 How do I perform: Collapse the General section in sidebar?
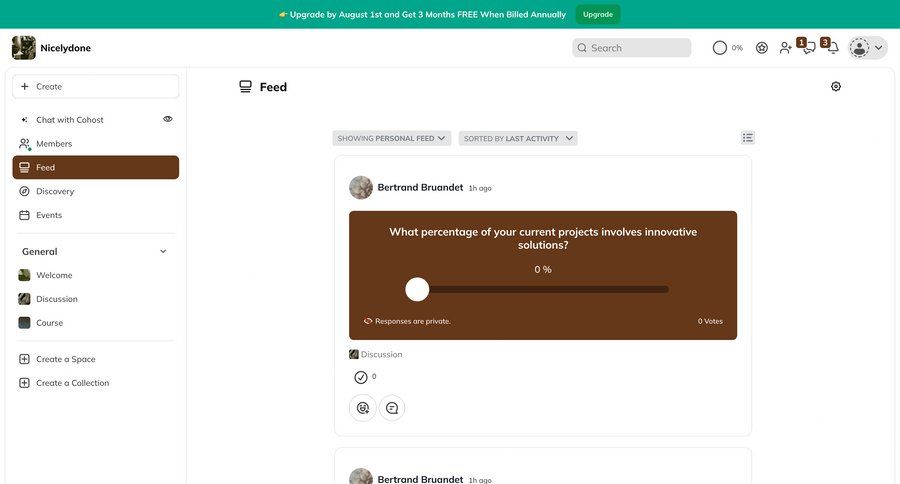[x=163, y=252]
